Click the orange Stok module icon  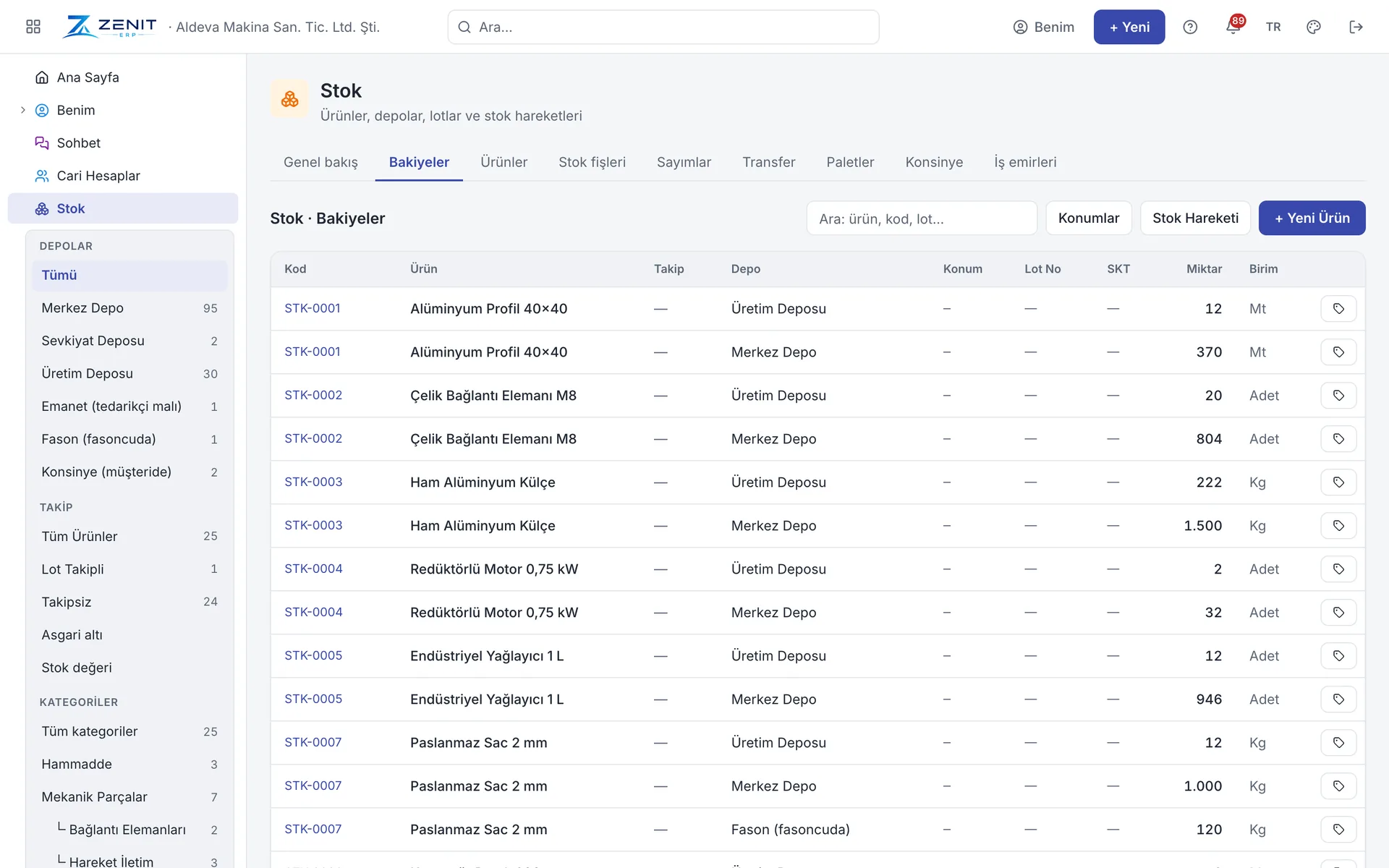[x=289, y=99]
